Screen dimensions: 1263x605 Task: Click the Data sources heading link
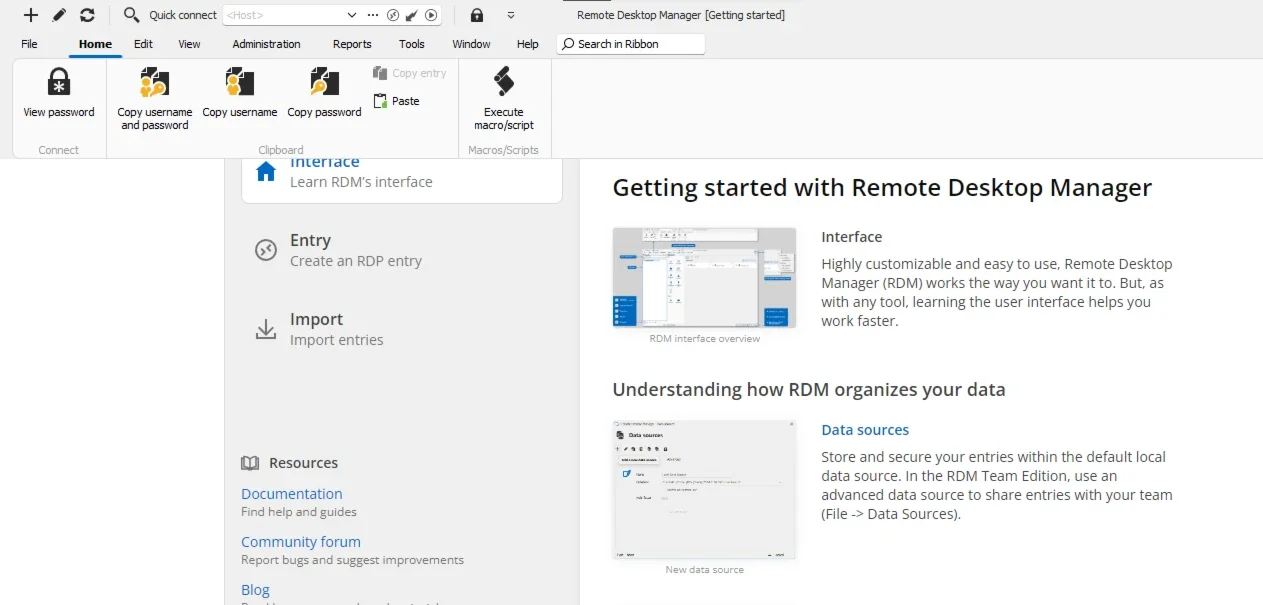point(865,430)
